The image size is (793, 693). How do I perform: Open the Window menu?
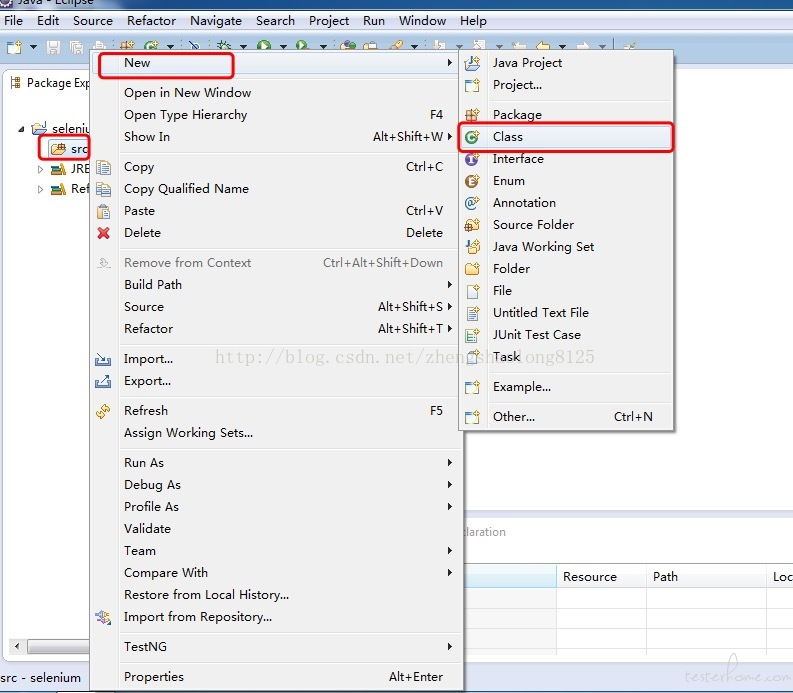click(422, 21)
